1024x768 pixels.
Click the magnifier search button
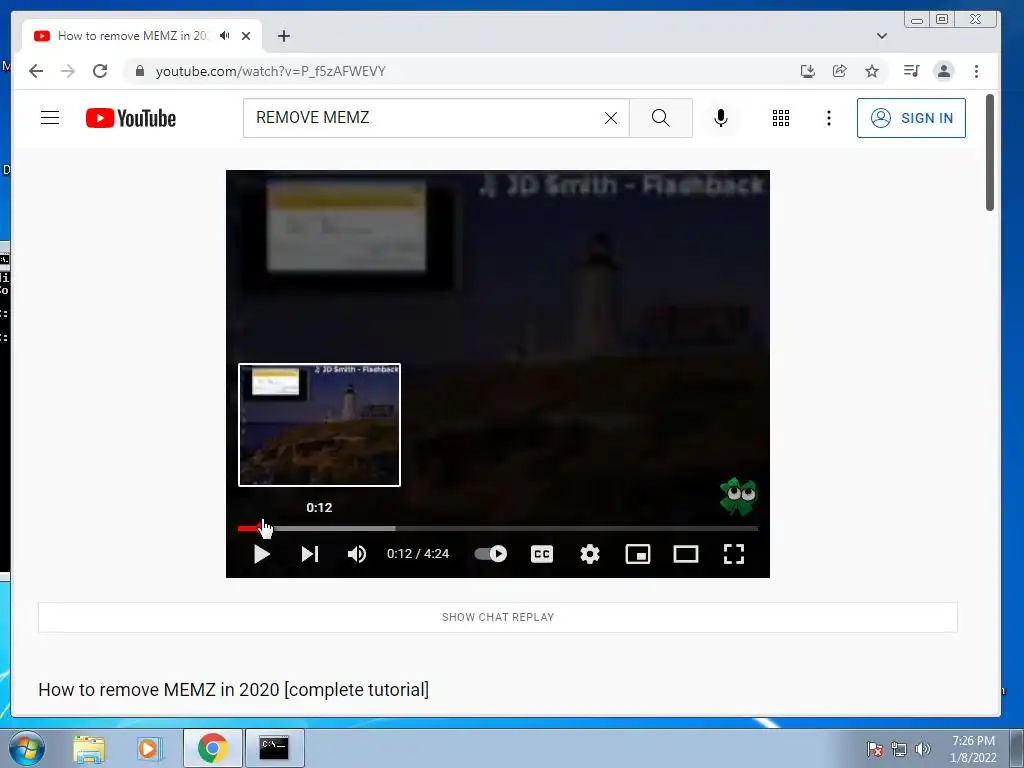pyautogui.click(x=661, y=118)
